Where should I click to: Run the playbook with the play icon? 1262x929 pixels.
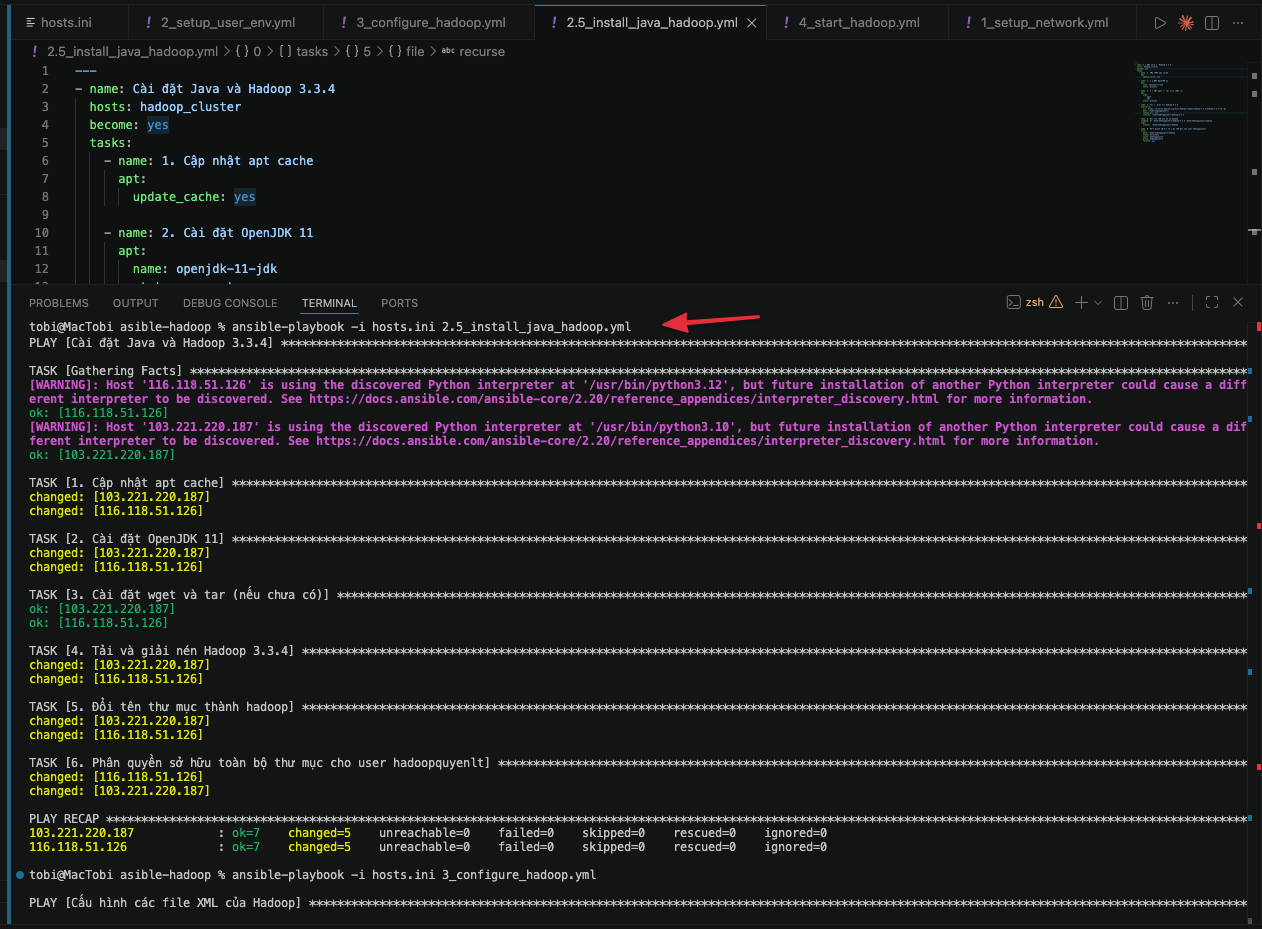(x=1160, y=22)
